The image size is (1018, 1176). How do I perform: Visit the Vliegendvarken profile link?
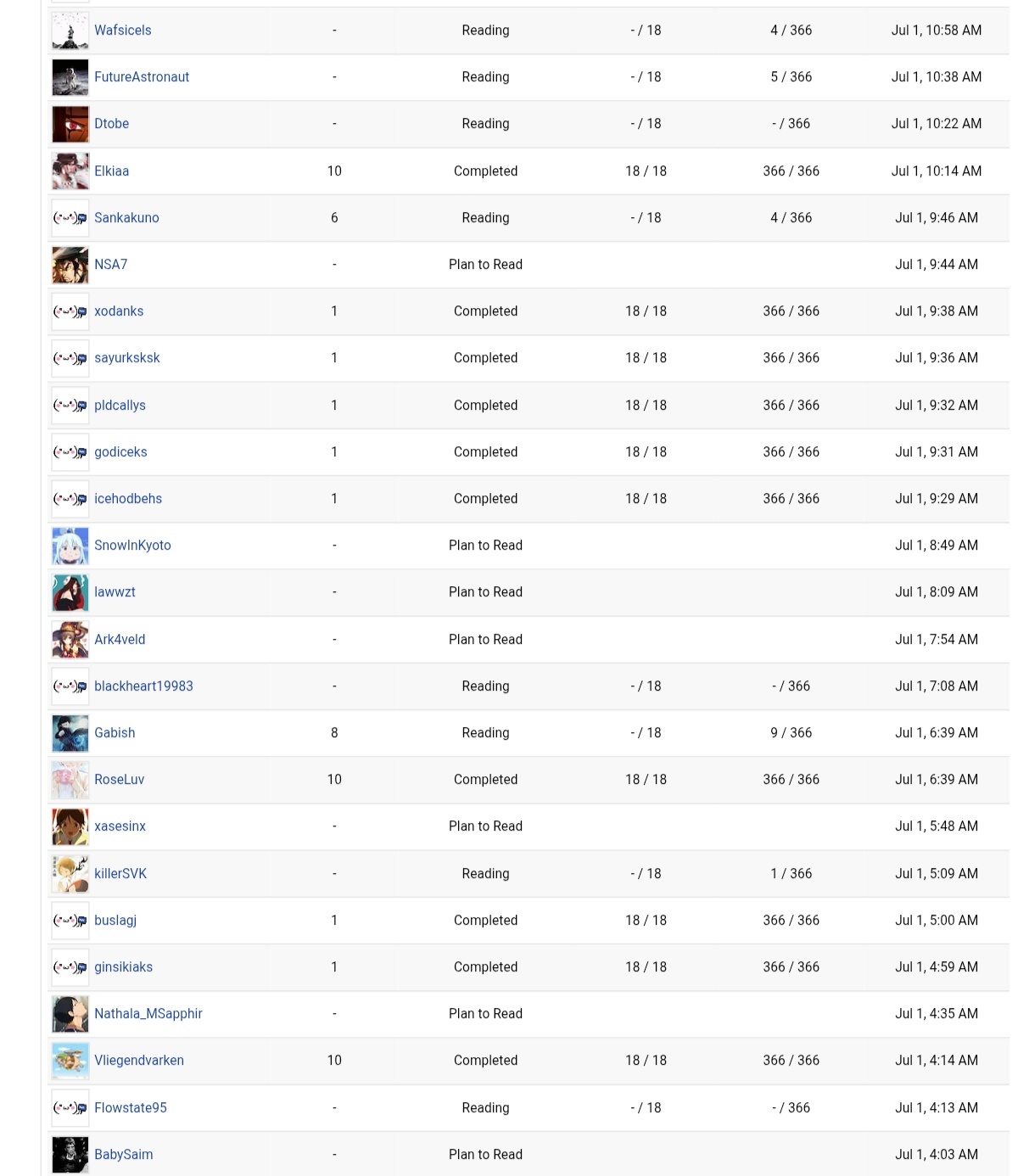[x=139, y=1061]
